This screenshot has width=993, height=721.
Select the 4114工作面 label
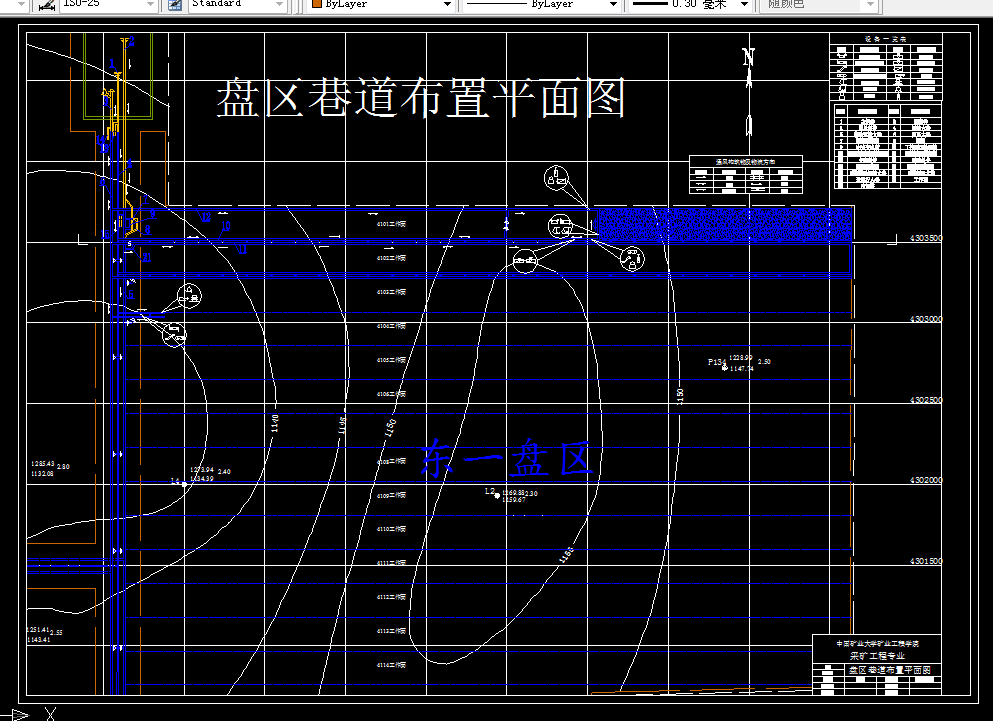pos(391,665)
